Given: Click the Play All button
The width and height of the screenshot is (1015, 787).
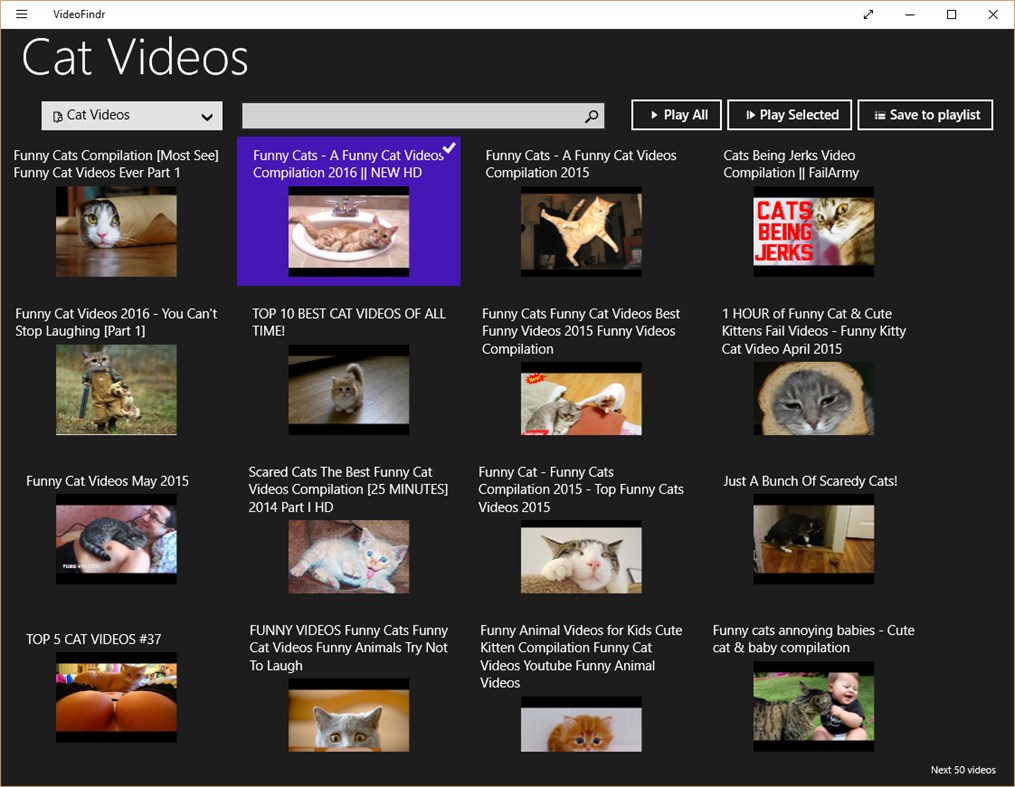Looking at the screenshot, I should tap(676, 115).
